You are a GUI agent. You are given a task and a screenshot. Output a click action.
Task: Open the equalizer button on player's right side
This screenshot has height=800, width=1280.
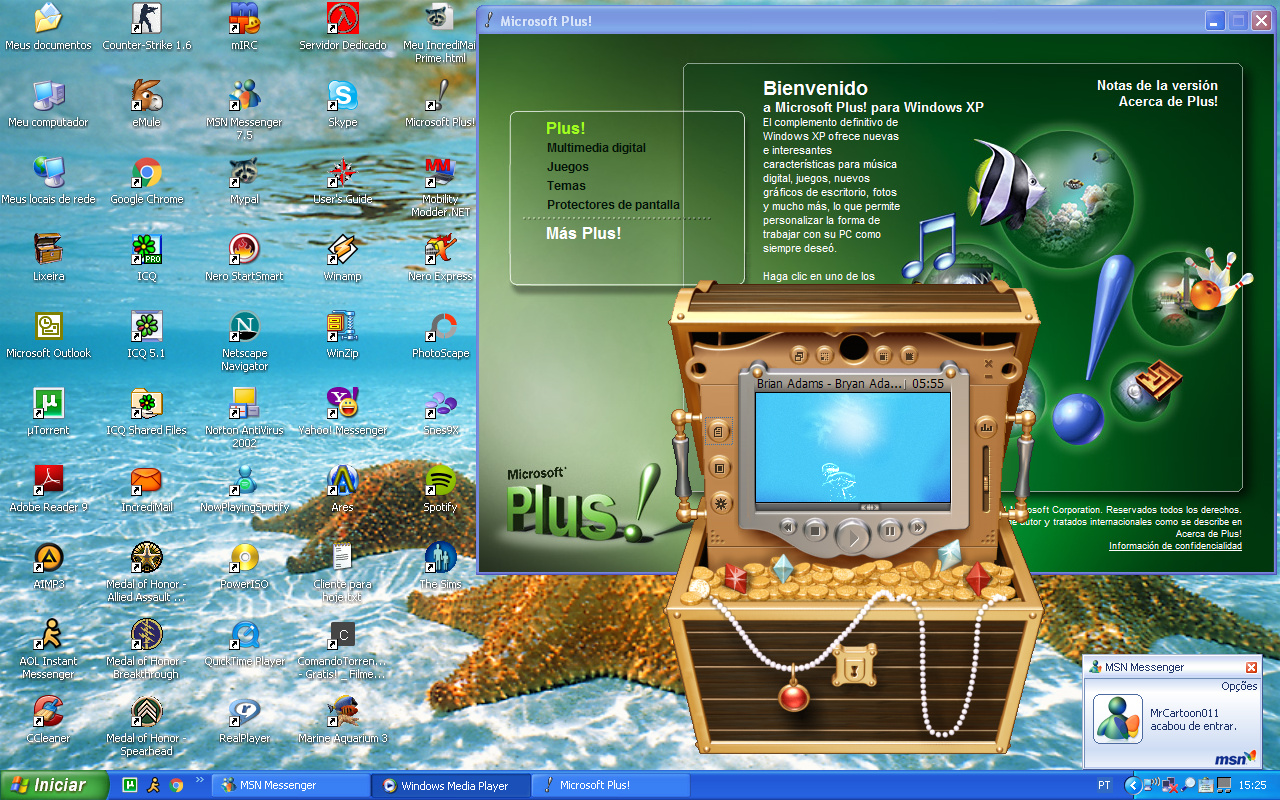click(x=987, y=427)
